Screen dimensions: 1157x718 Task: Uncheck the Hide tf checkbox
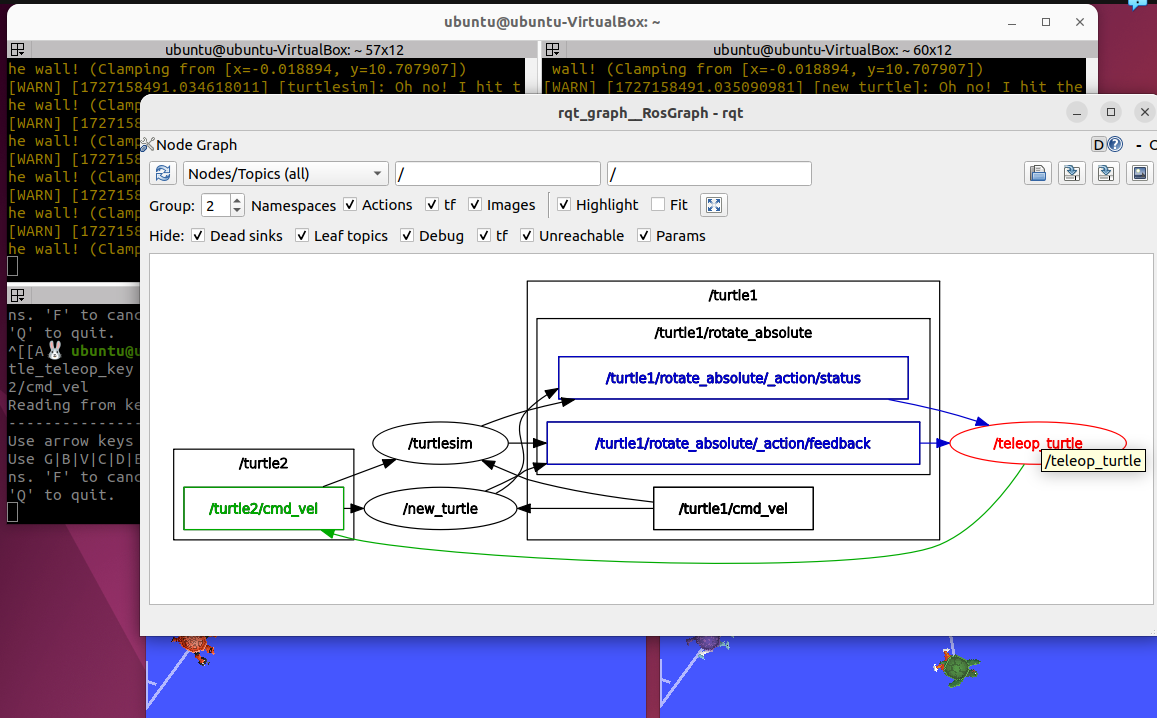pyautogui.click(x=484, y=235)
